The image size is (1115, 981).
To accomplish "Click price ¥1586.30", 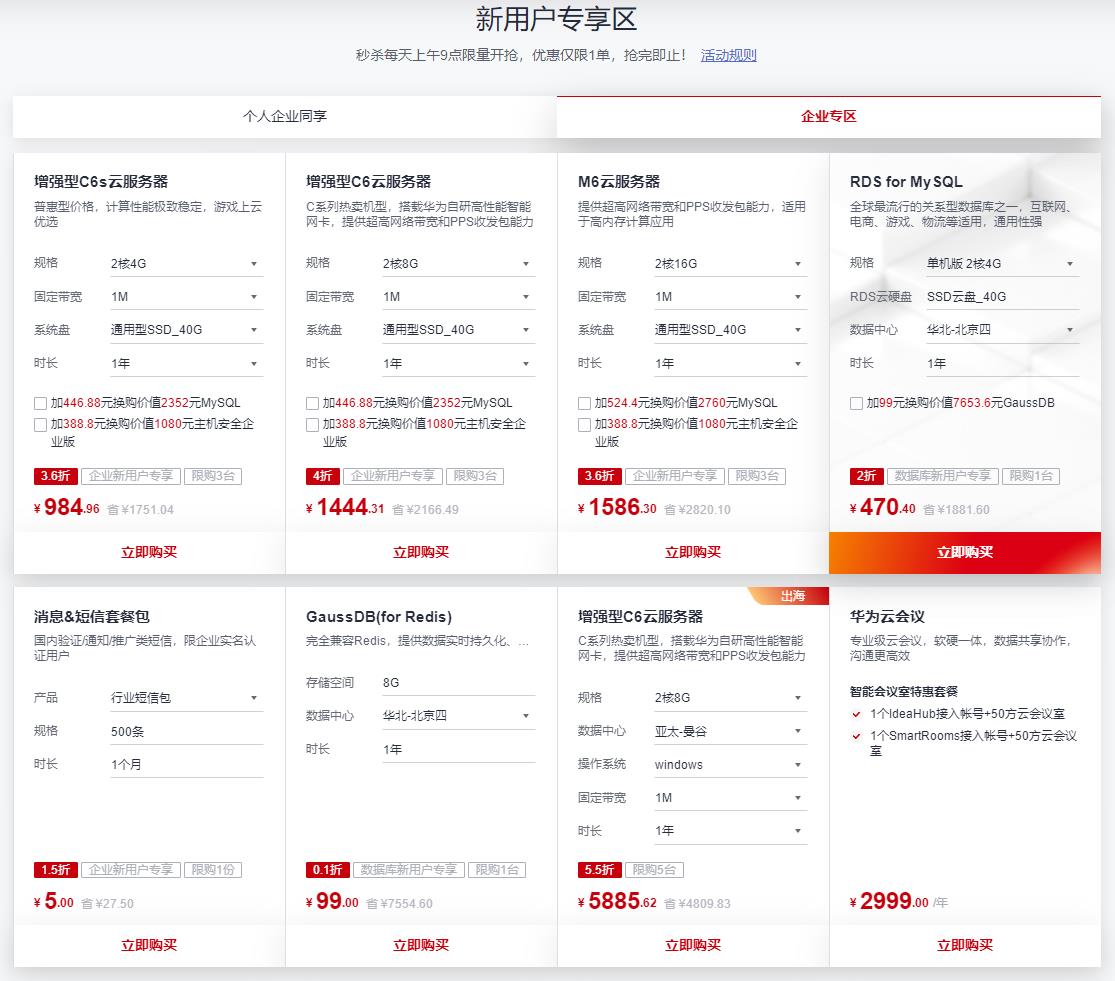I will pyautogui.click(x=617, y=508).
